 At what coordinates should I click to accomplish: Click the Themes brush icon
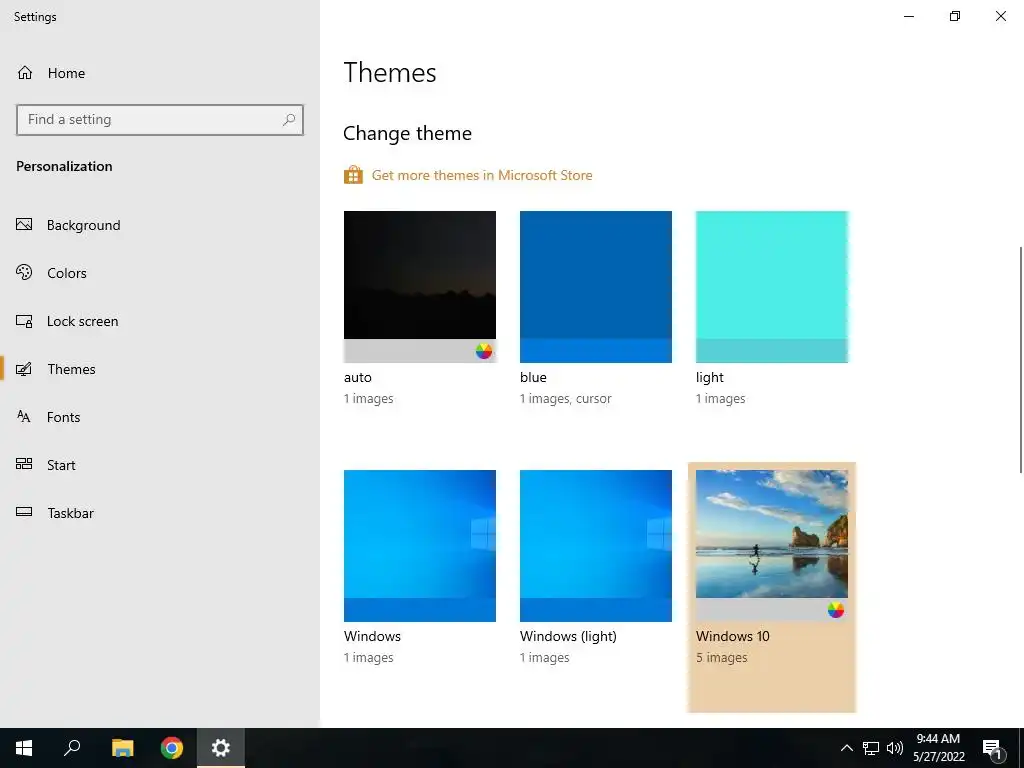pos(24,369)
